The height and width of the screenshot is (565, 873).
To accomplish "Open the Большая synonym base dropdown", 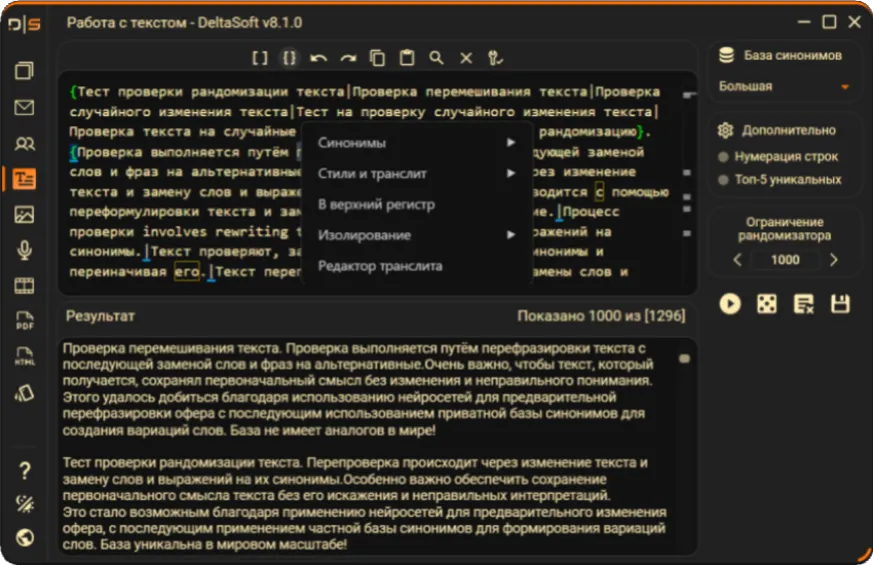I will coord(784,86).
